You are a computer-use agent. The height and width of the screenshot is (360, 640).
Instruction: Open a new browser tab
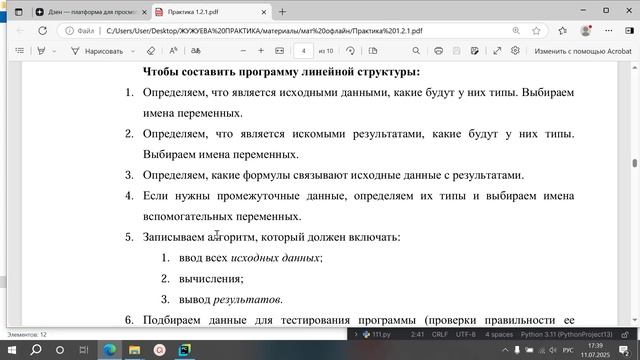coord(282,12)
